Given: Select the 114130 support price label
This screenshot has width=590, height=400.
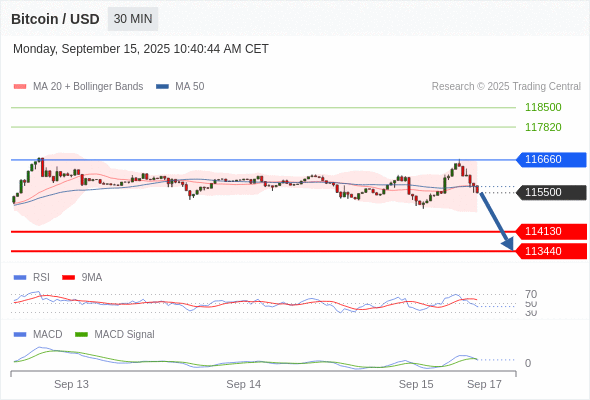Looking at the screenshot, I should pos(551,231).
